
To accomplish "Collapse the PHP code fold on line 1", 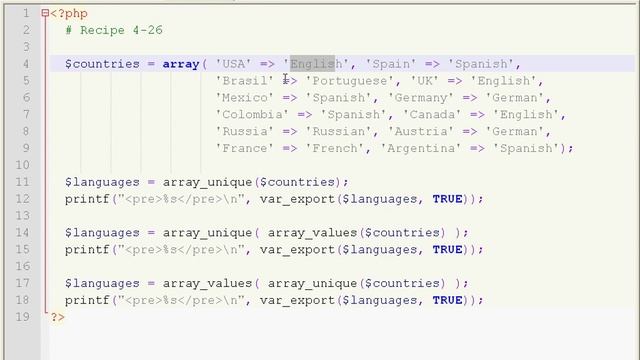I will pyautogui.click(x=45, y=13).
